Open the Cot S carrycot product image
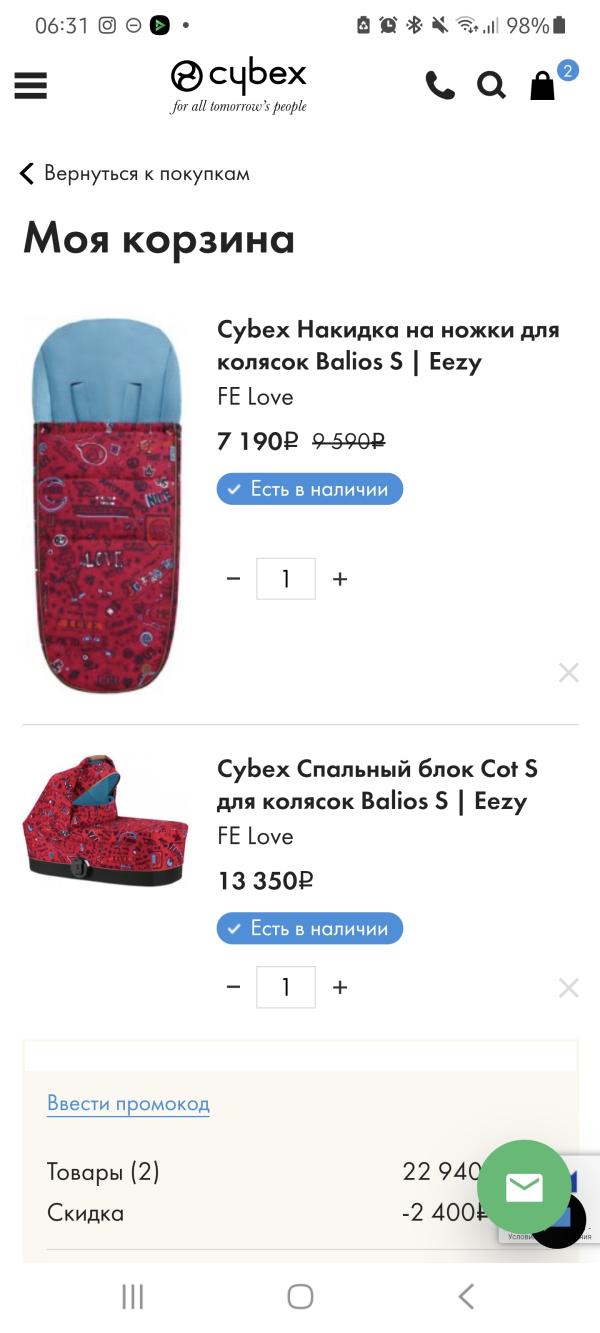Image resolution: width=600 pixels, height=1333 pixels. click(106, 822)
